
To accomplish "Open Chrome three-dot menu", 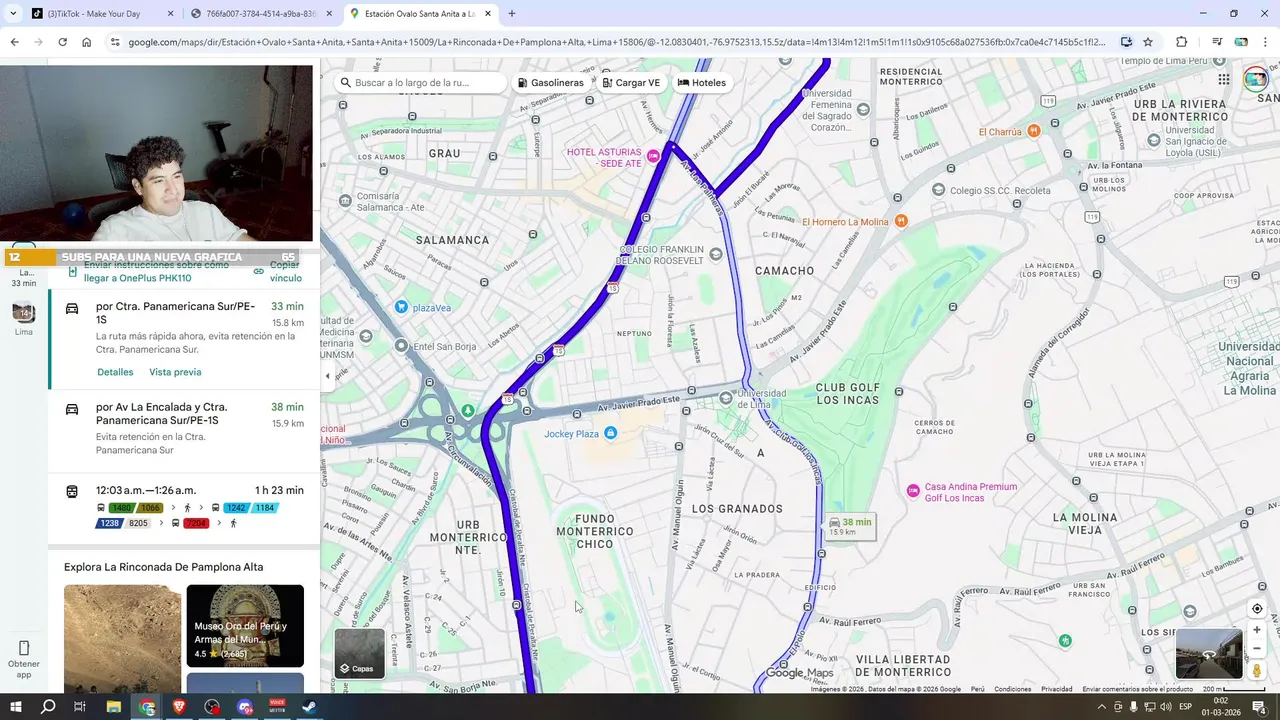I will 1266,42.
